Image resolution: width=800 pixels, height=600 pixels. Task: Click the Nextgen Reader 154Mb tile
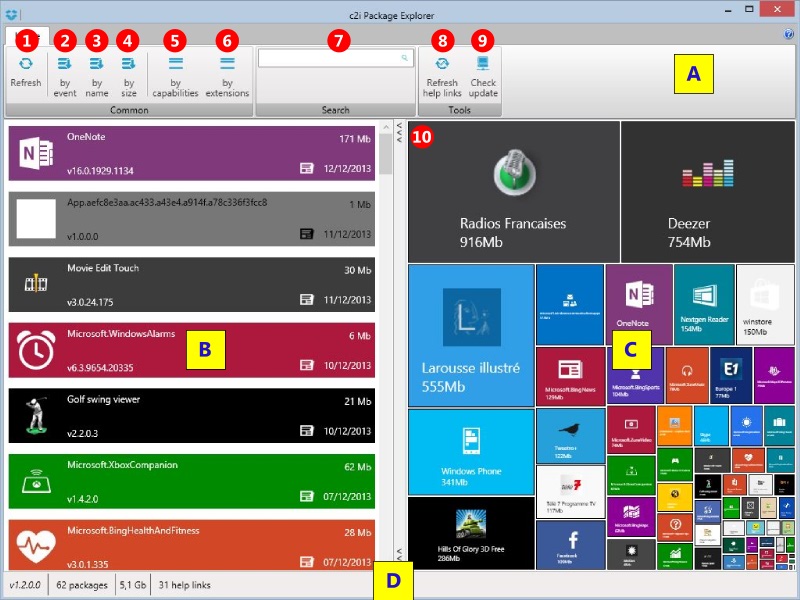704,304
